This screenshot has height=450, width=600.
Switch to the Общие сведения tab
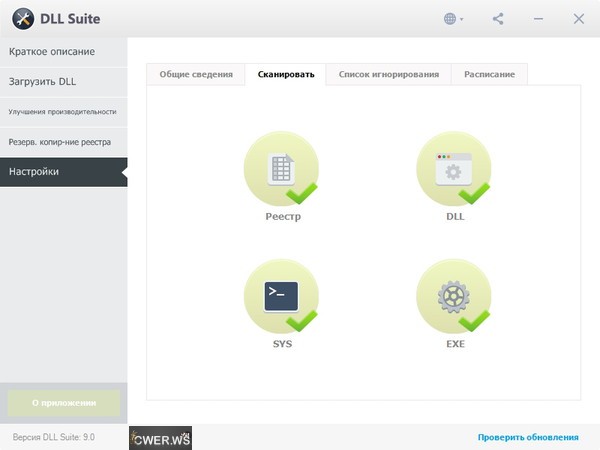click(196, 74)
